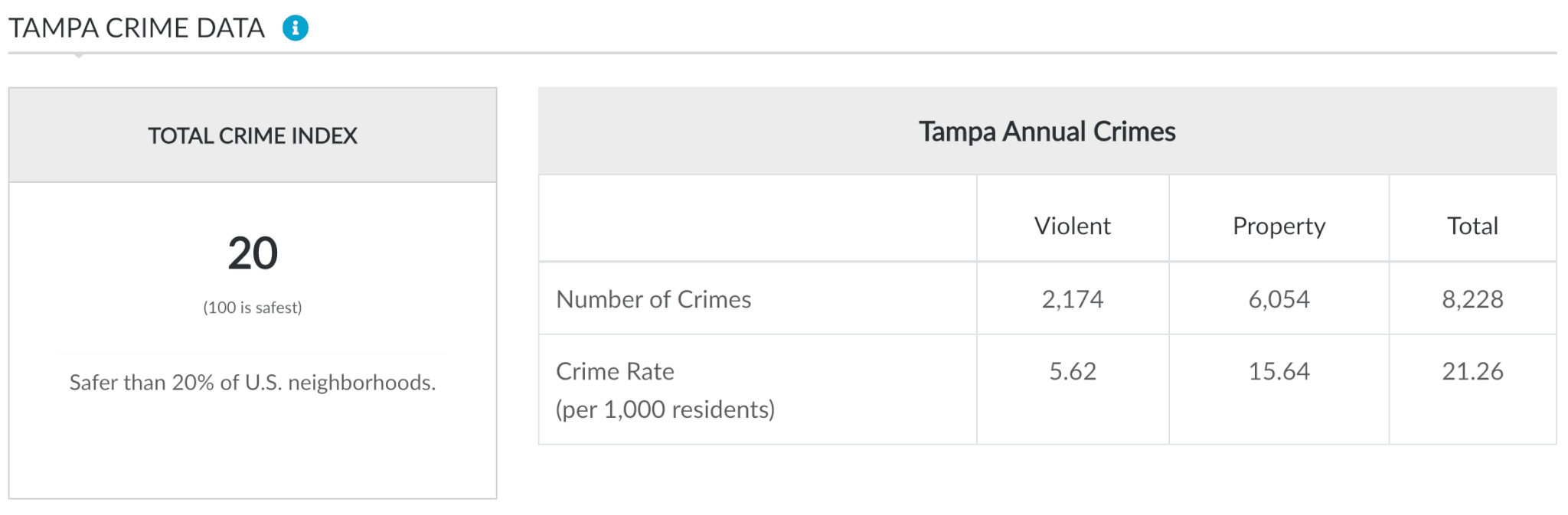Click the Crime Rate row label
Image resolution: width=1568 pixels, height=515 pixels.
(615, 371)
